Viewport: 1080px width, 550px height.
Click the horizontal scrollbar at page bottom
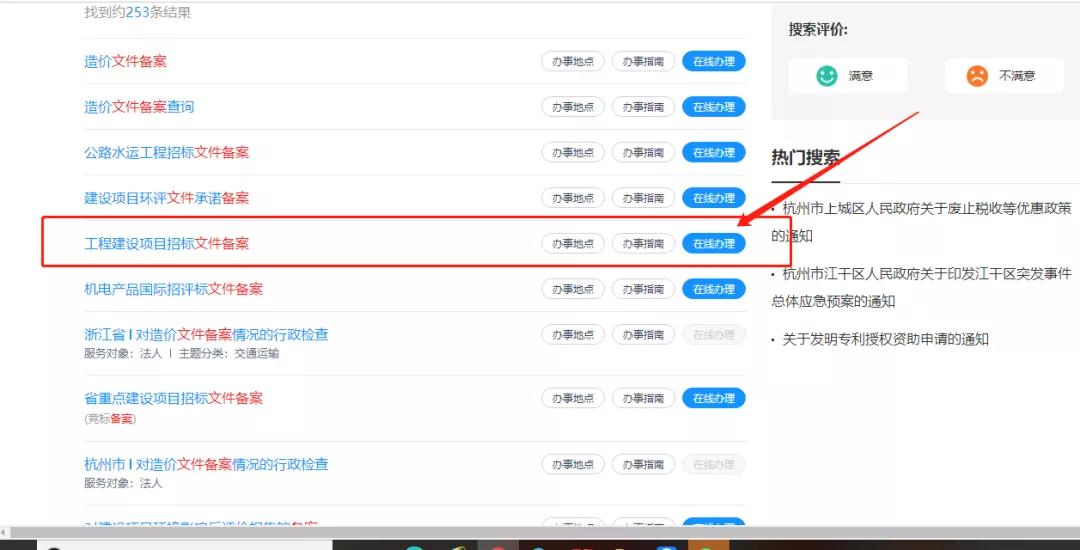tap(540, 532)
